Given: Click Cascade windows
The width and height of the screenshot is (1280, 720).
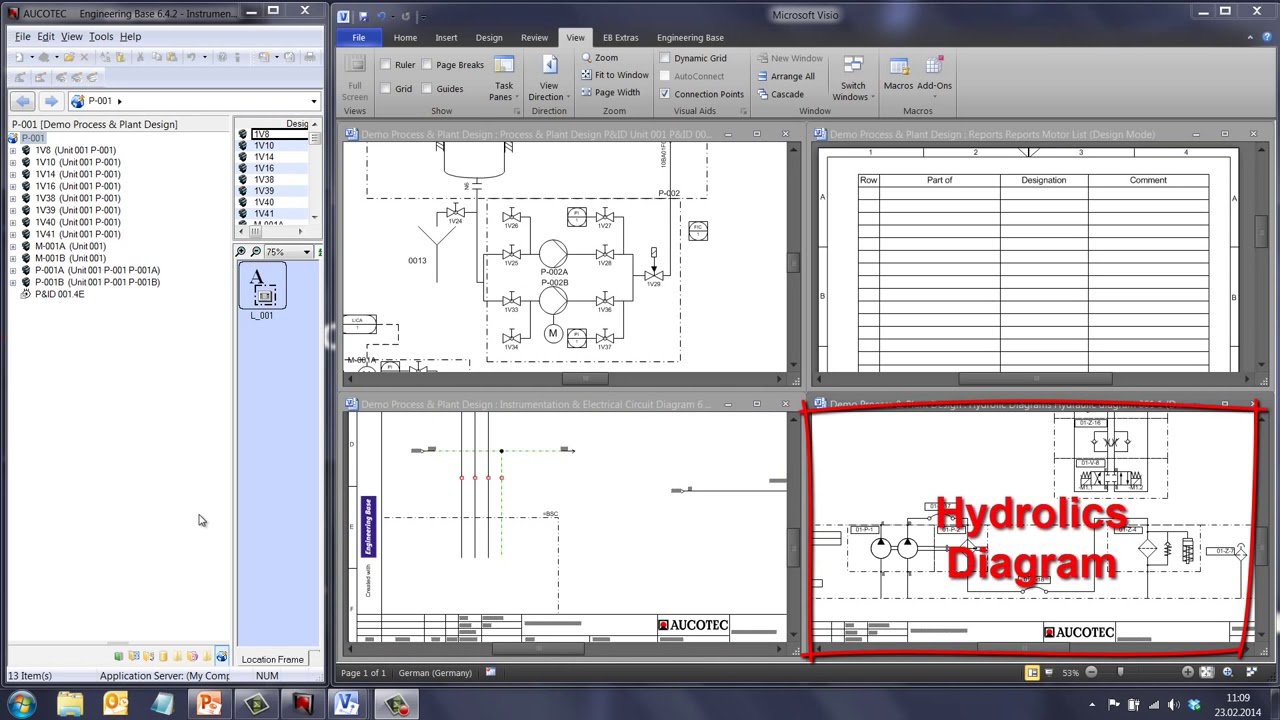Looking at the screenshot, I should click(780, 94).
